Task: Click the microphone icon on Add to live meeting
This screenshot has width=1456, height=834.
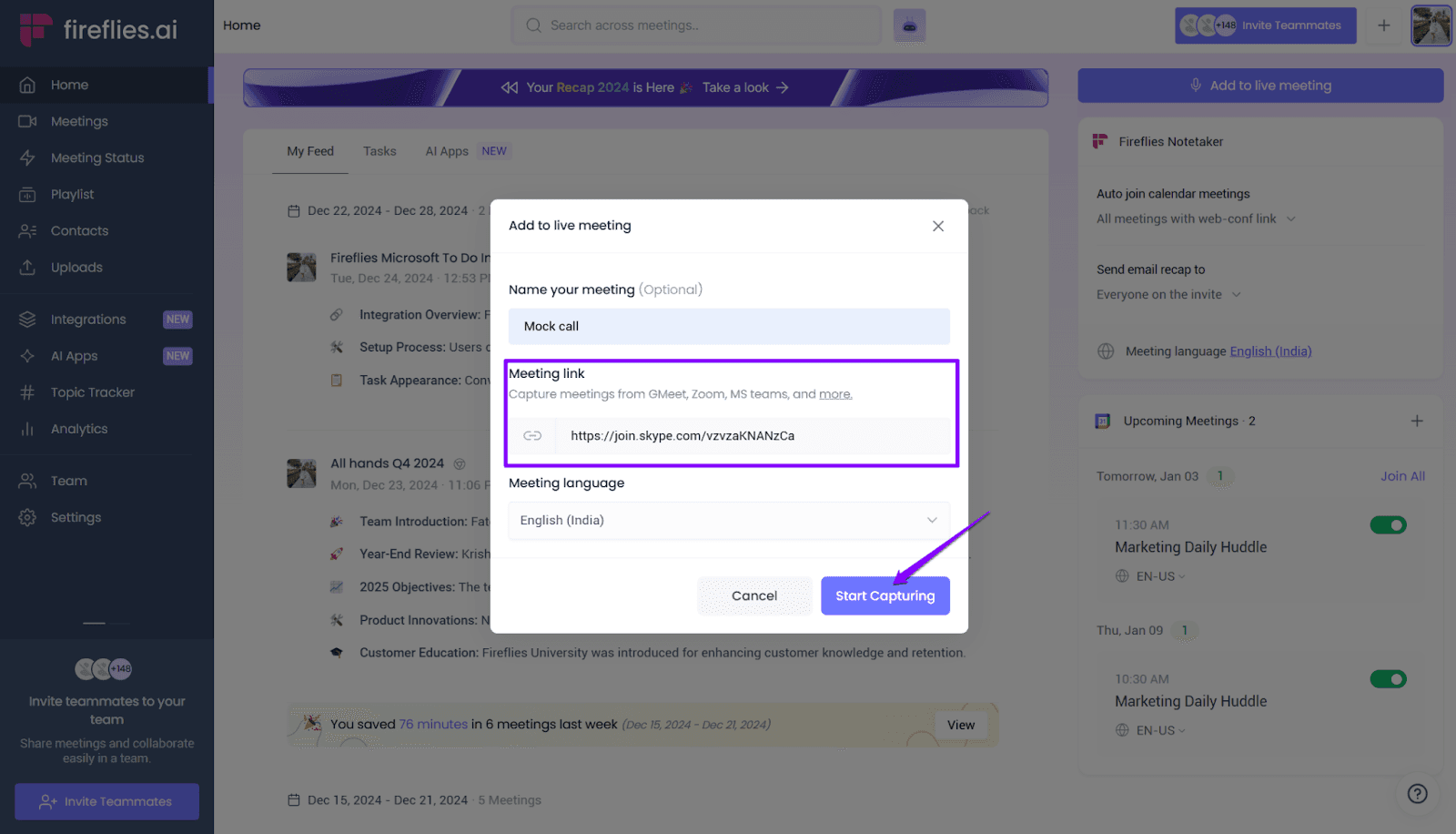Action: tap(1196, 86)
